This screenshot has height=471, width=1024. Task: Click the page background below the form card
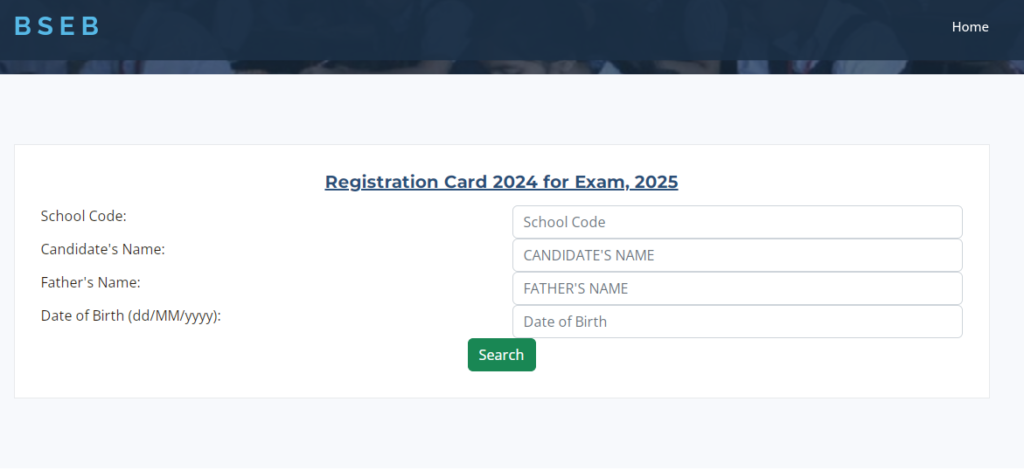coord(500,435)
